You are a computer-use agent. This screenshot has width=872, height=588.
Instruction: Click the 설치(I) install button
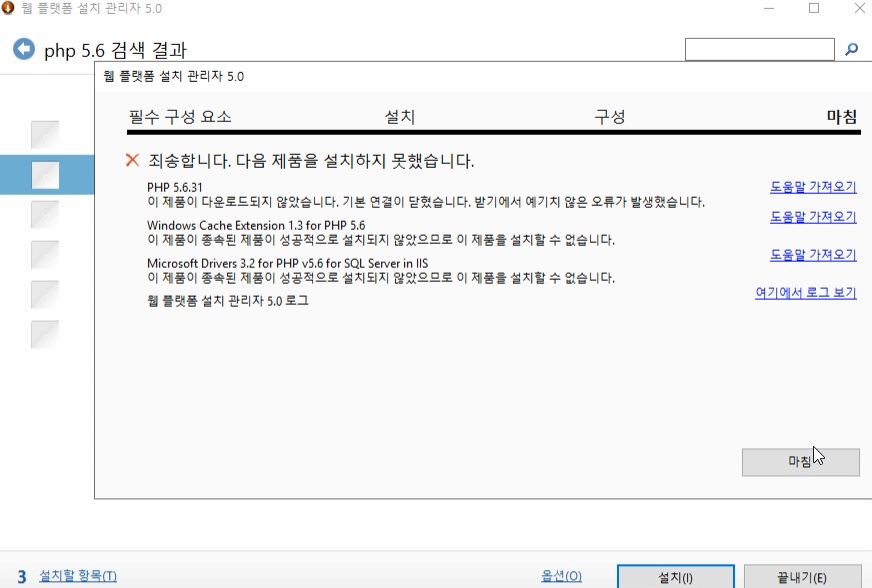pos(676,577)
